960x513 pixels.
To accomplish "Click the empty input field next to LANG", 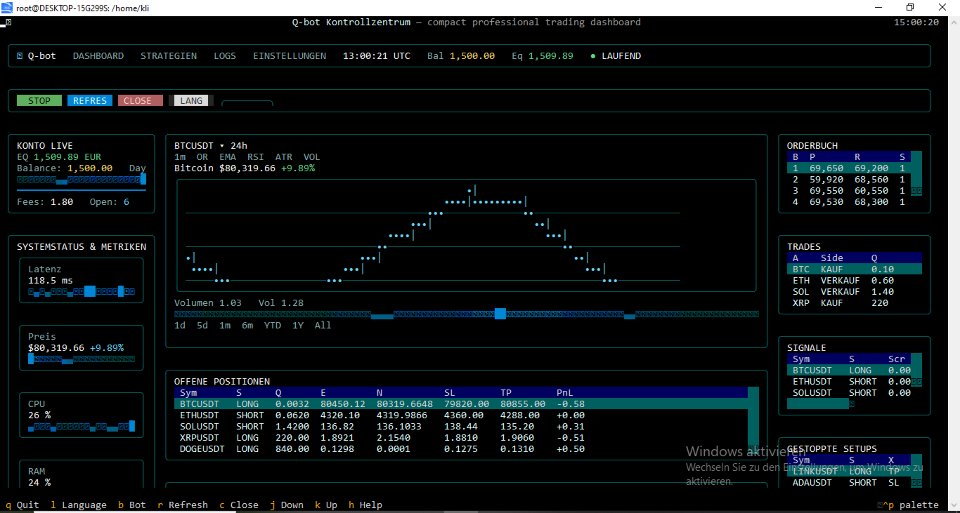I will click(x=247, y=102).
